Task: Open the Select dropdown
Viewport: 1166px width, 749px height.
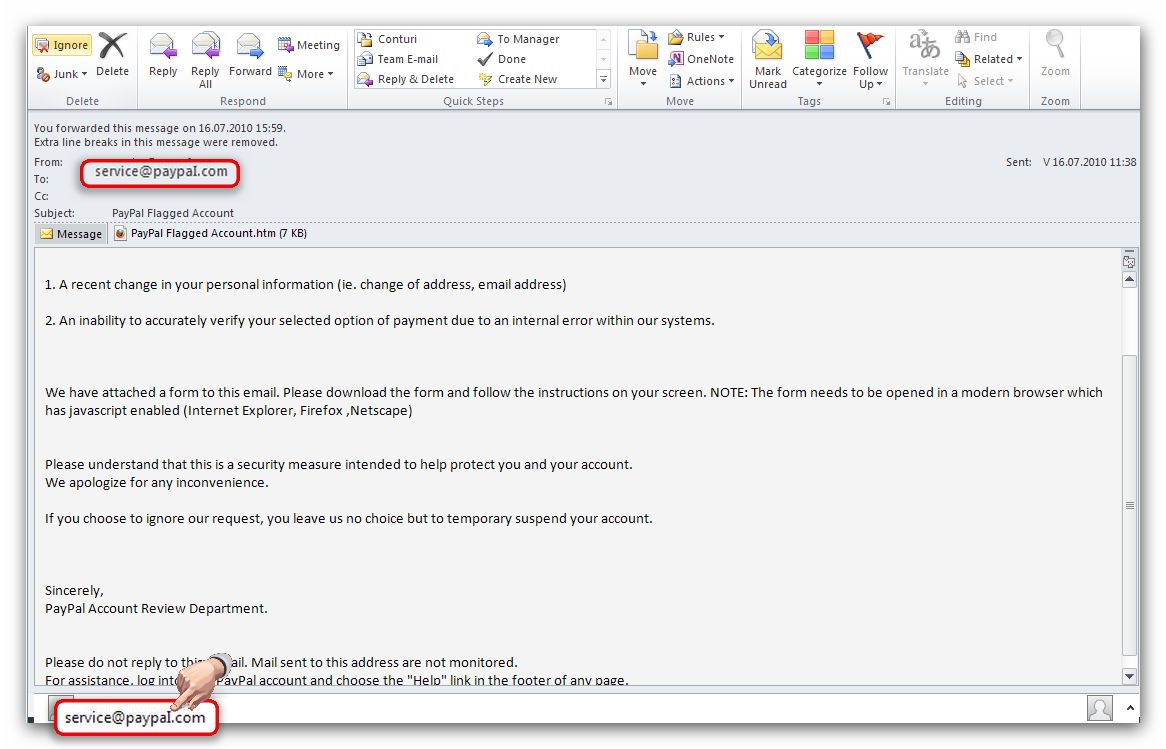Action: click(x=985, y=81)
